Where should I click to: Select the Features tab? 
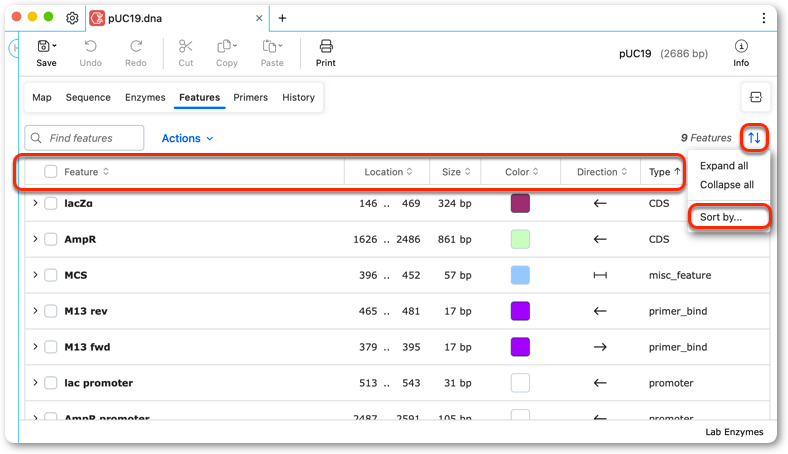[200, 98]
